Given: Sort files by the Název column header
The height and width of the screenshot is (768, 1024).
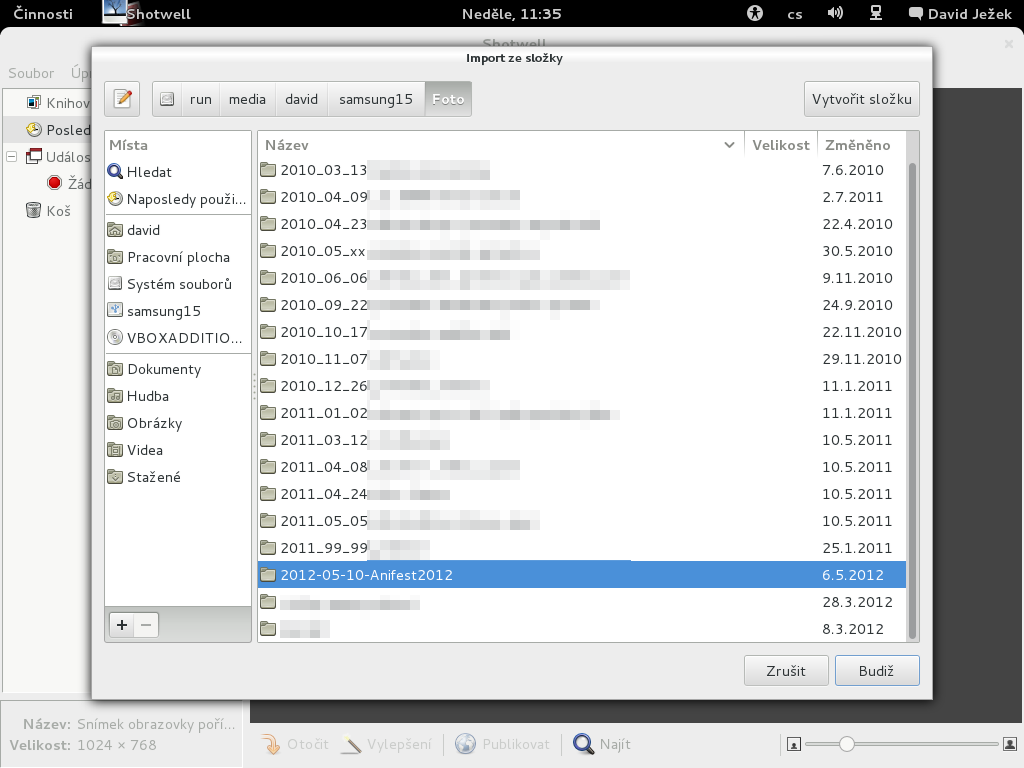Looking at the screenshot, I should point(501,145).
